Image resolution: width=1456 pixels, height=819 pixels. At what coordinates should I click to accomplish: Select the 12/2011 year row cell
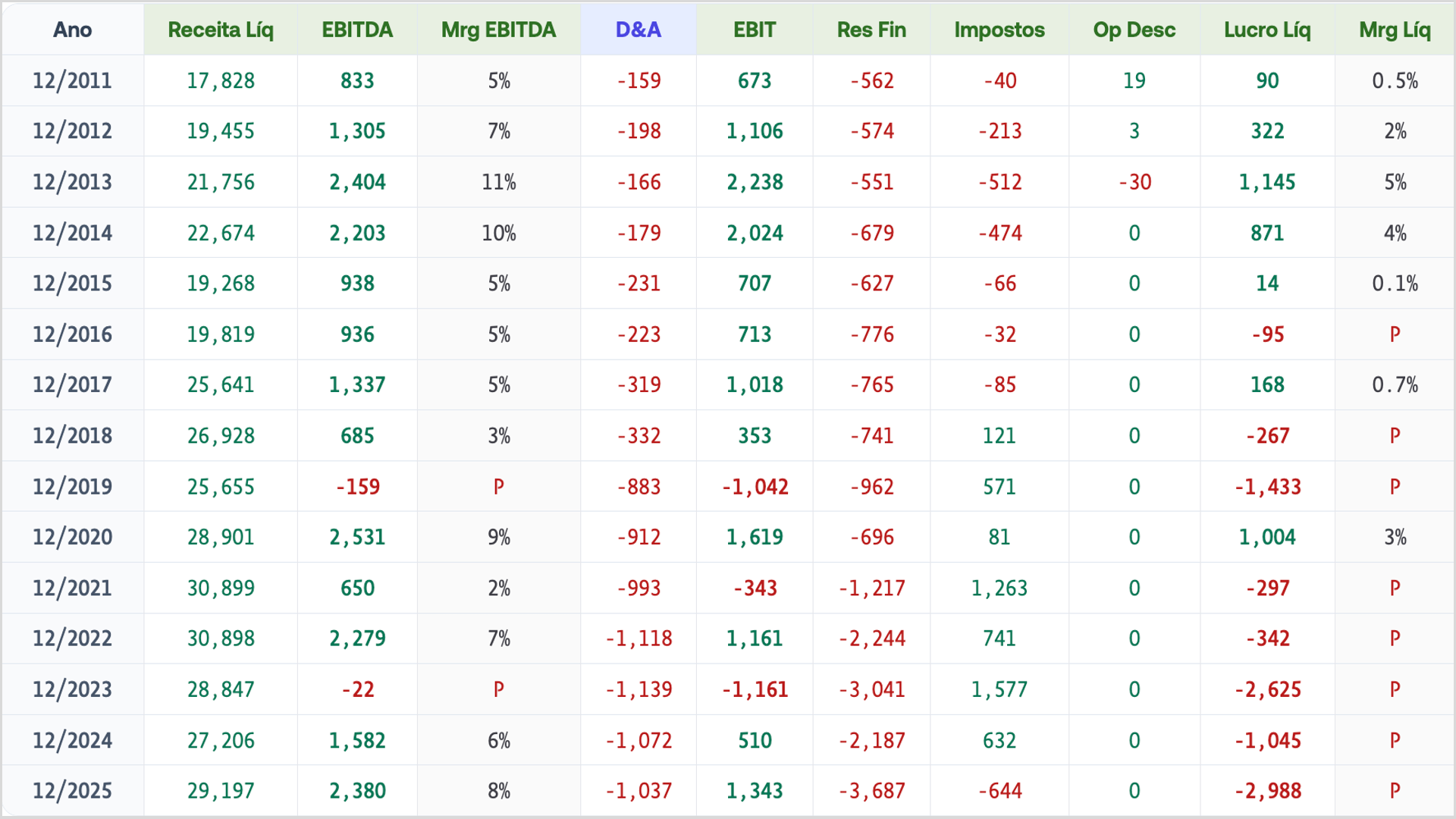[72, 80]
